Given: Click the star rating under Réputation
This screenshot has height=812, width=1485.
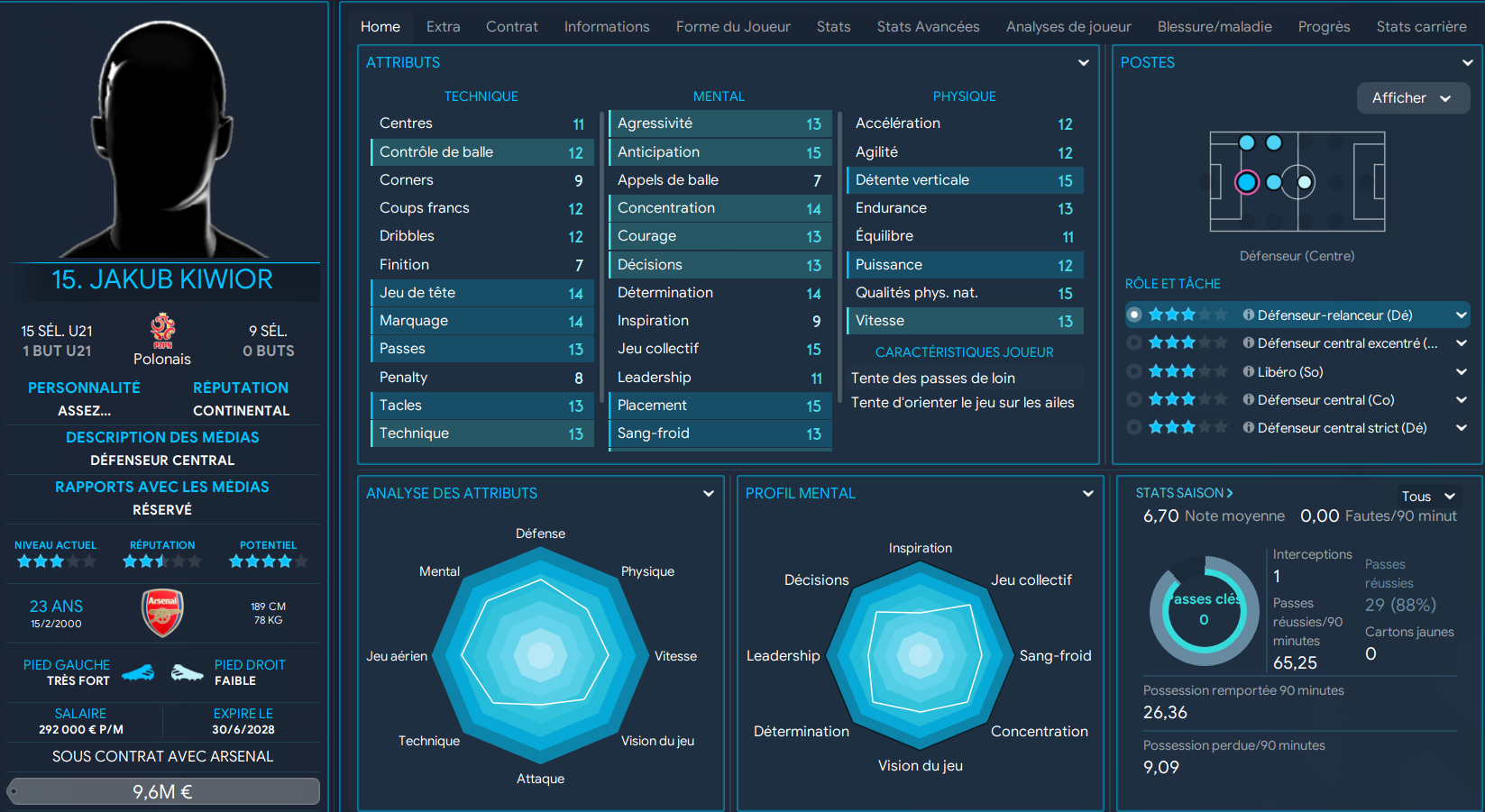Looking at the screenshot, I should click(x=162, y=561).
